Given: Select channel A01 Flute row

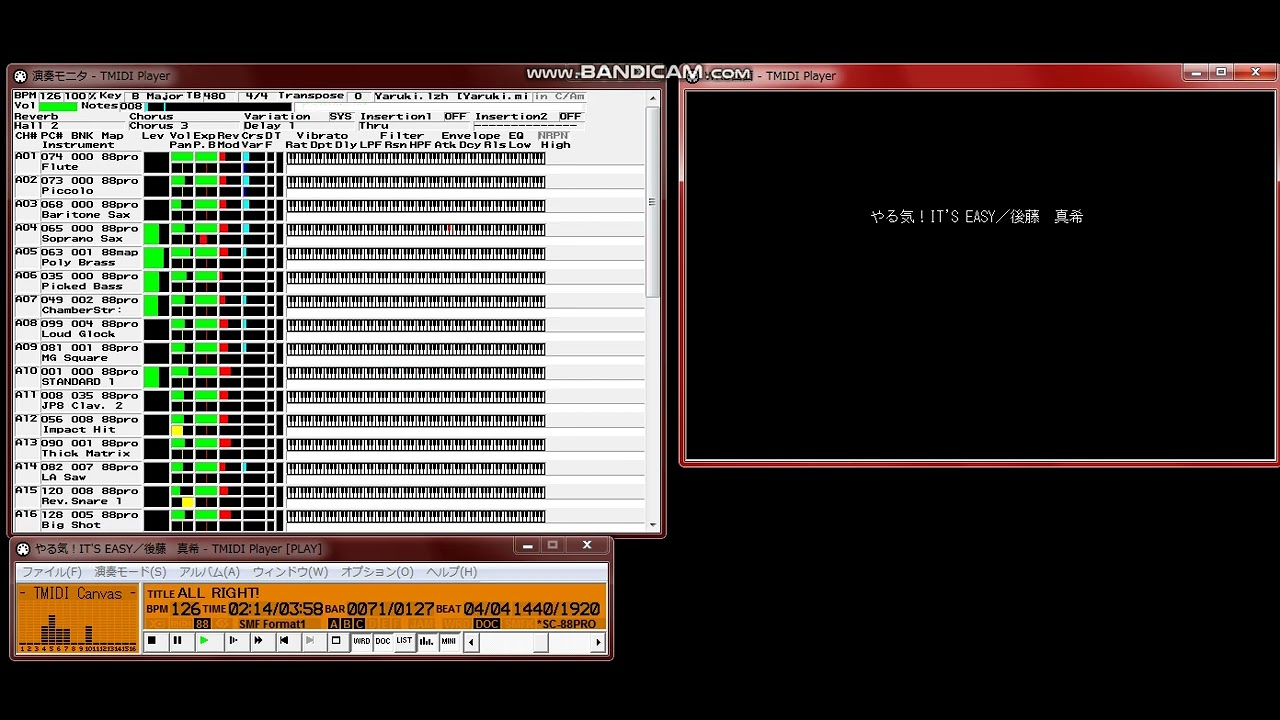Looking at the screenshot, I should tap(77, 162).
